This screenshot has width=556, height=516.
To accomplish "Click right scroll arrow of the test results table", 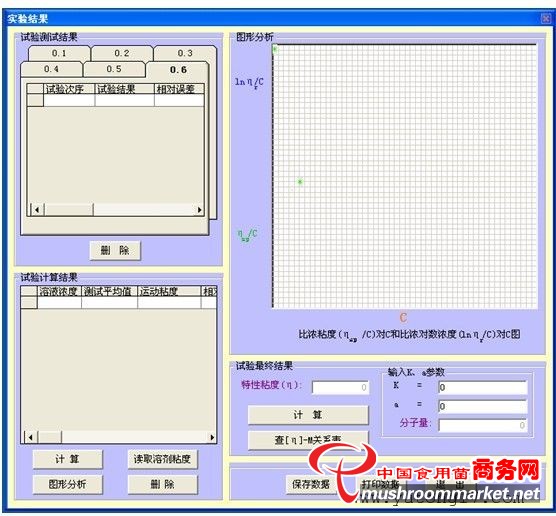I will 199,210.
